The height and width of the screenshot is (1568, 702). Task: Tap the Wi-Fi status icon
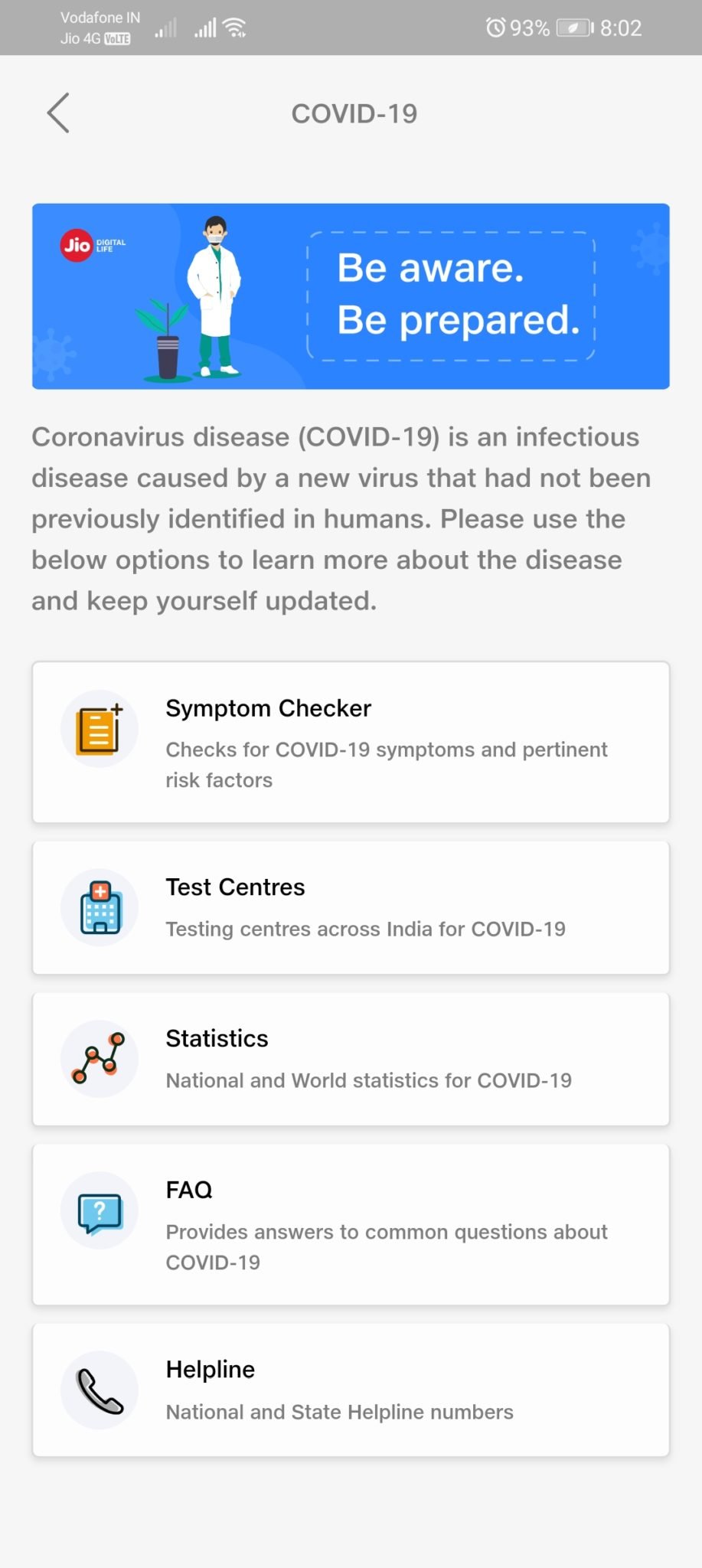click(x=234, y=28)
